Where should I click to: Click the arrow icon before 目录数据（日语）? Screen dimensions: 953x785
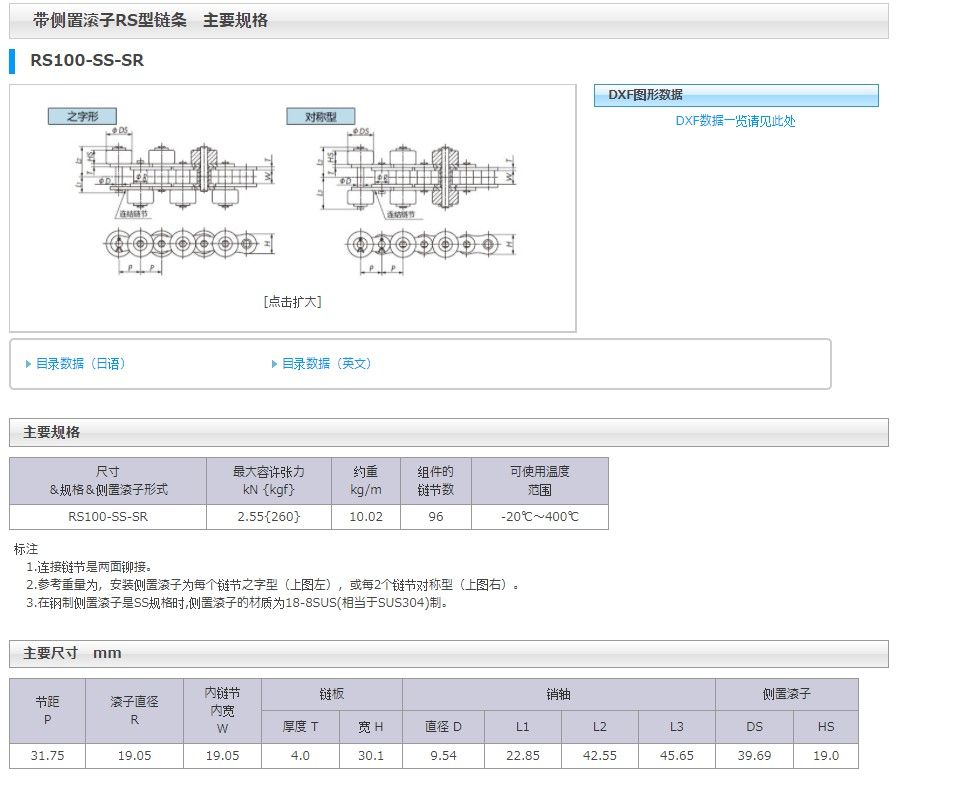point(29,364)
